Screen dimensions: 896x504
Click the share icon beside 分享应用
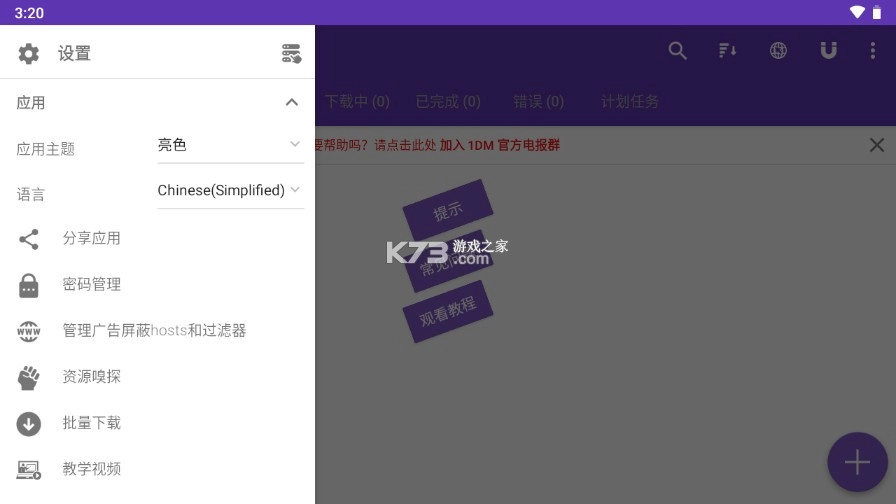tap(29, 239)
